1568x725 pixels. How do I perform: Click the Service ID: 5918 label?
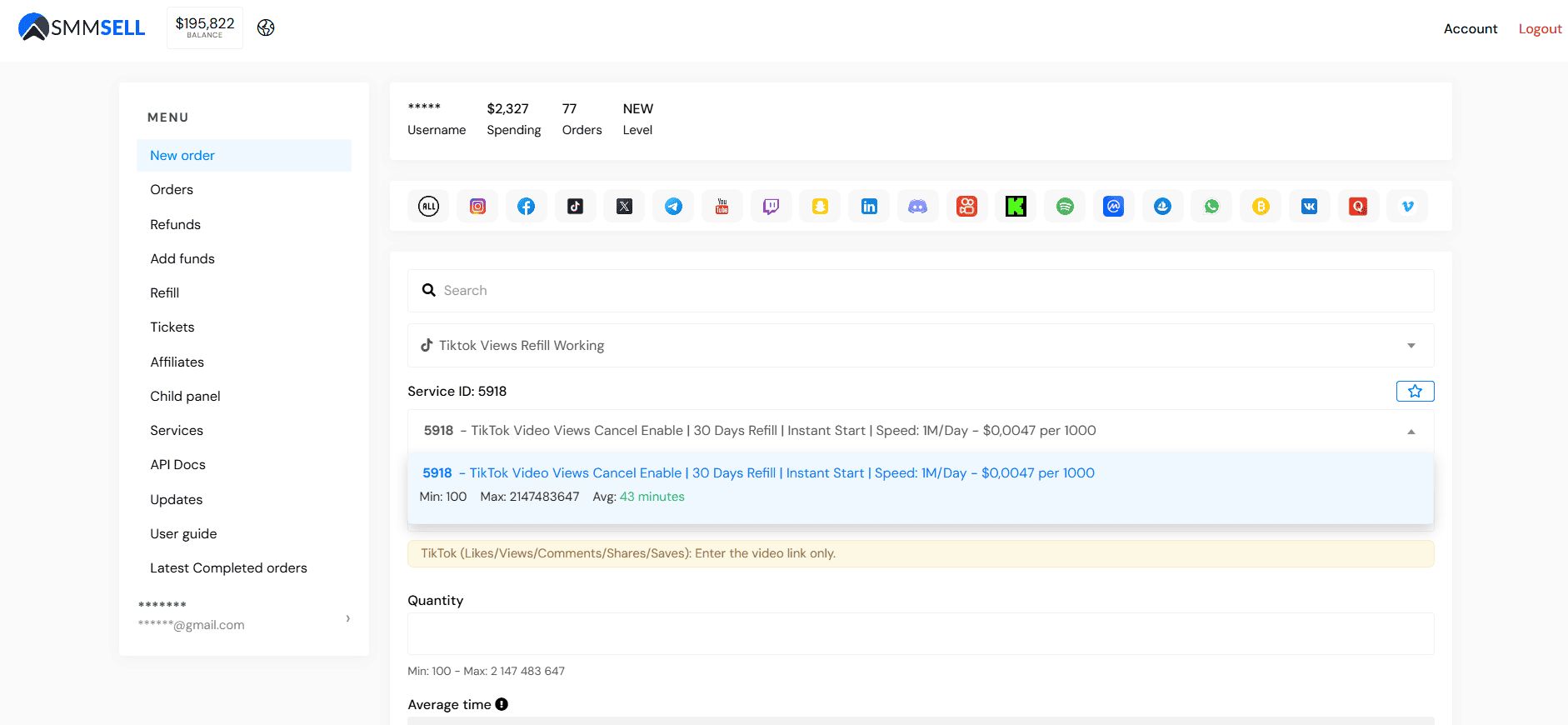[x=457, y=391]
